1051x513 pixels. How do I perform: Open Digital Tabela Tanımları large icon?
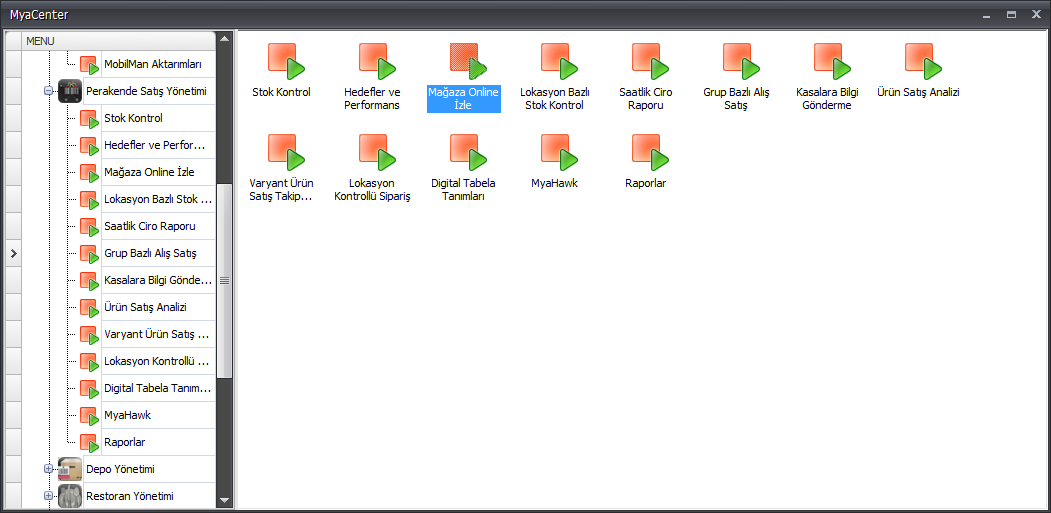tap(468, 152)
